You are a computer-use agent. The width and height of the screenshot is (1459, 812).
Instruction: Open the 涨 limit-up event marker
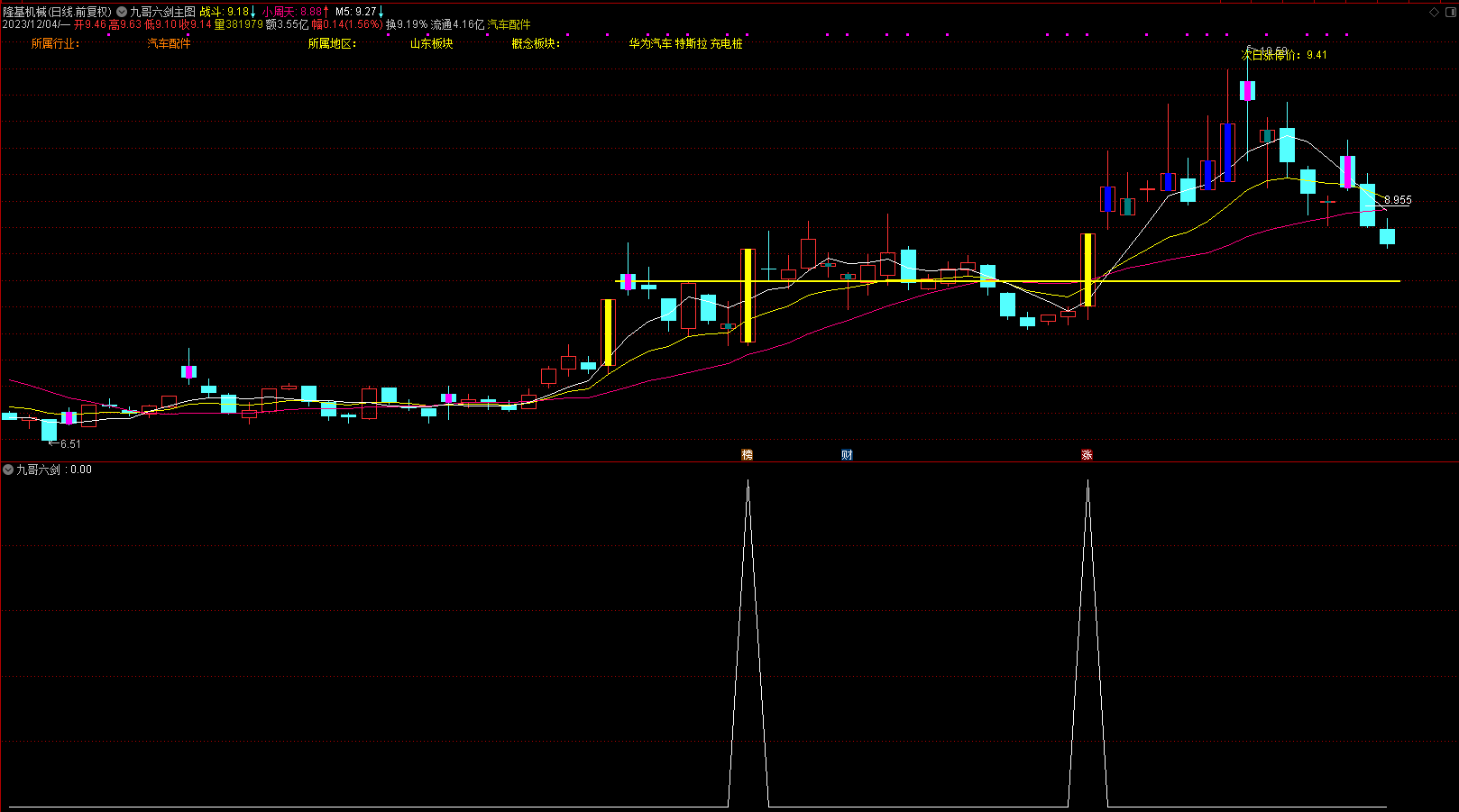[1087, 455]
